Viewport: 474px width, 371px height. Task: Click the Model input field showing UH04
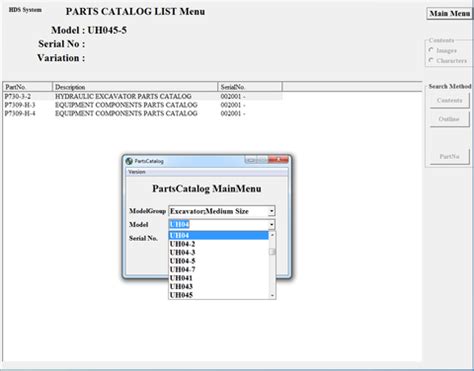(x=219, y=225)
